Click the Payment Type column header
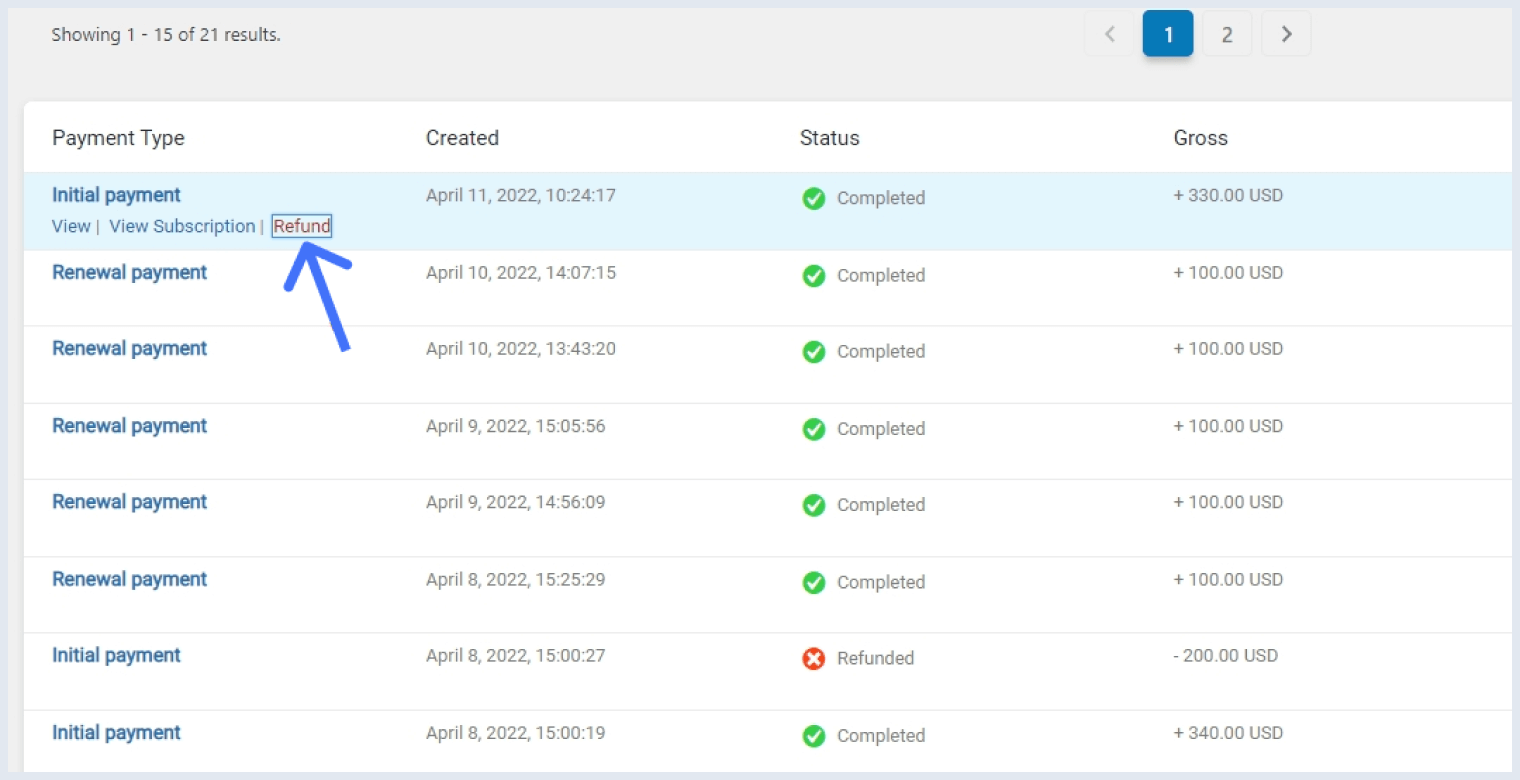 117,137
